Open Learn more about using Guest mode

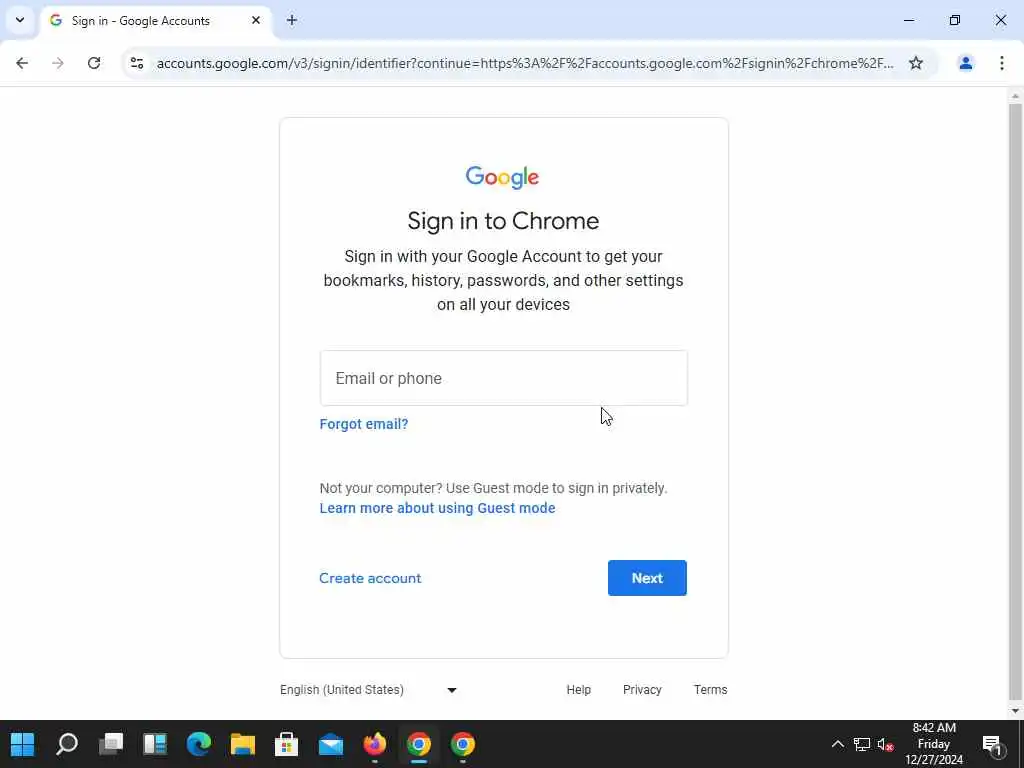click(438, 508)
